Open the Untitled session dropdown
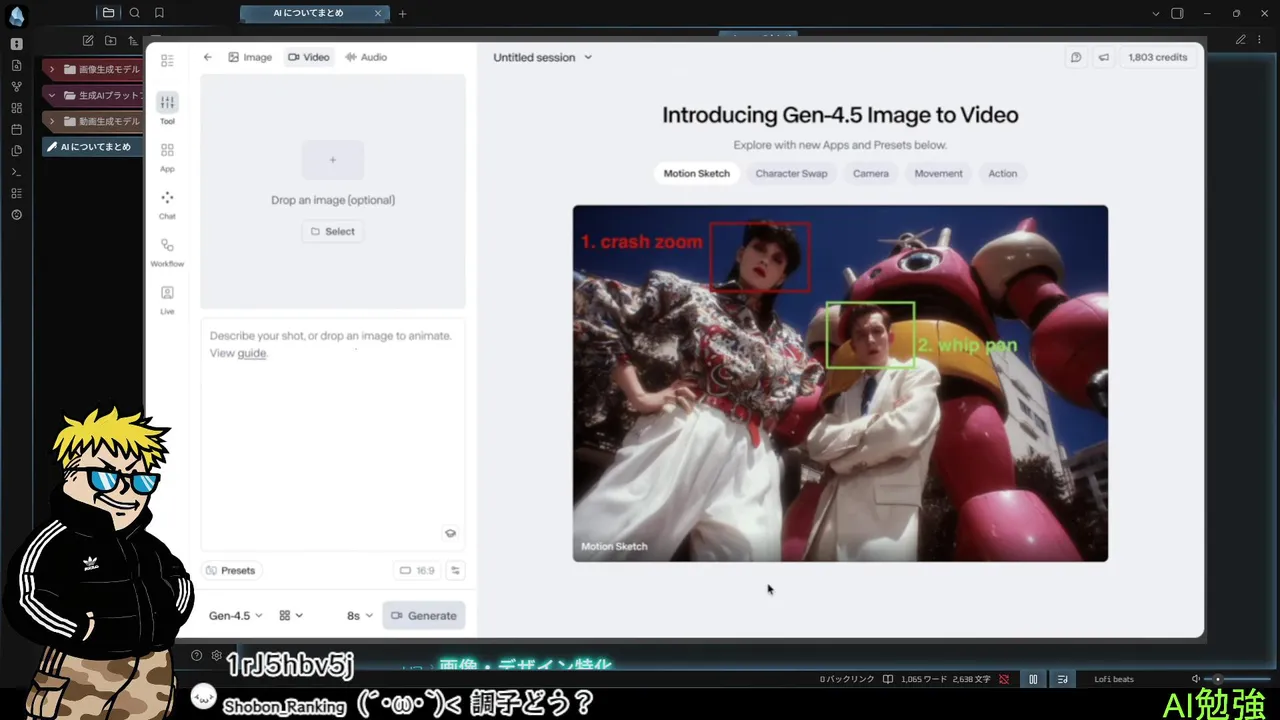Viewport: 1280px width, 720px height. [543, 57]
